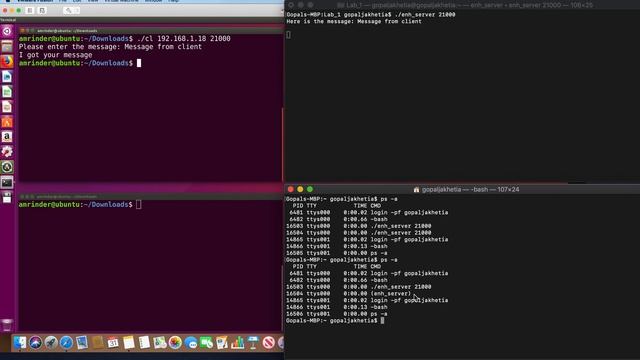The height and width of the screenshot is (360, 640).
Task: Open Ubuntu Software Center launcher icon
Action: pos(7,122)
